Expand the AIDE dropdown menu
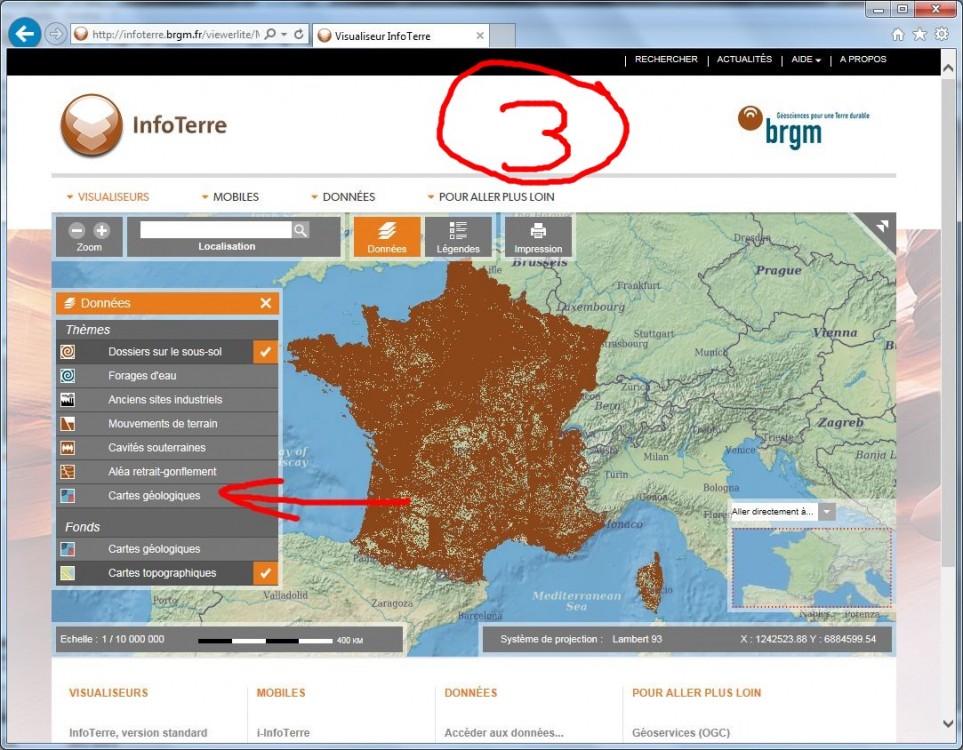Viewport: 963px width, 750px height. (806, 60)
